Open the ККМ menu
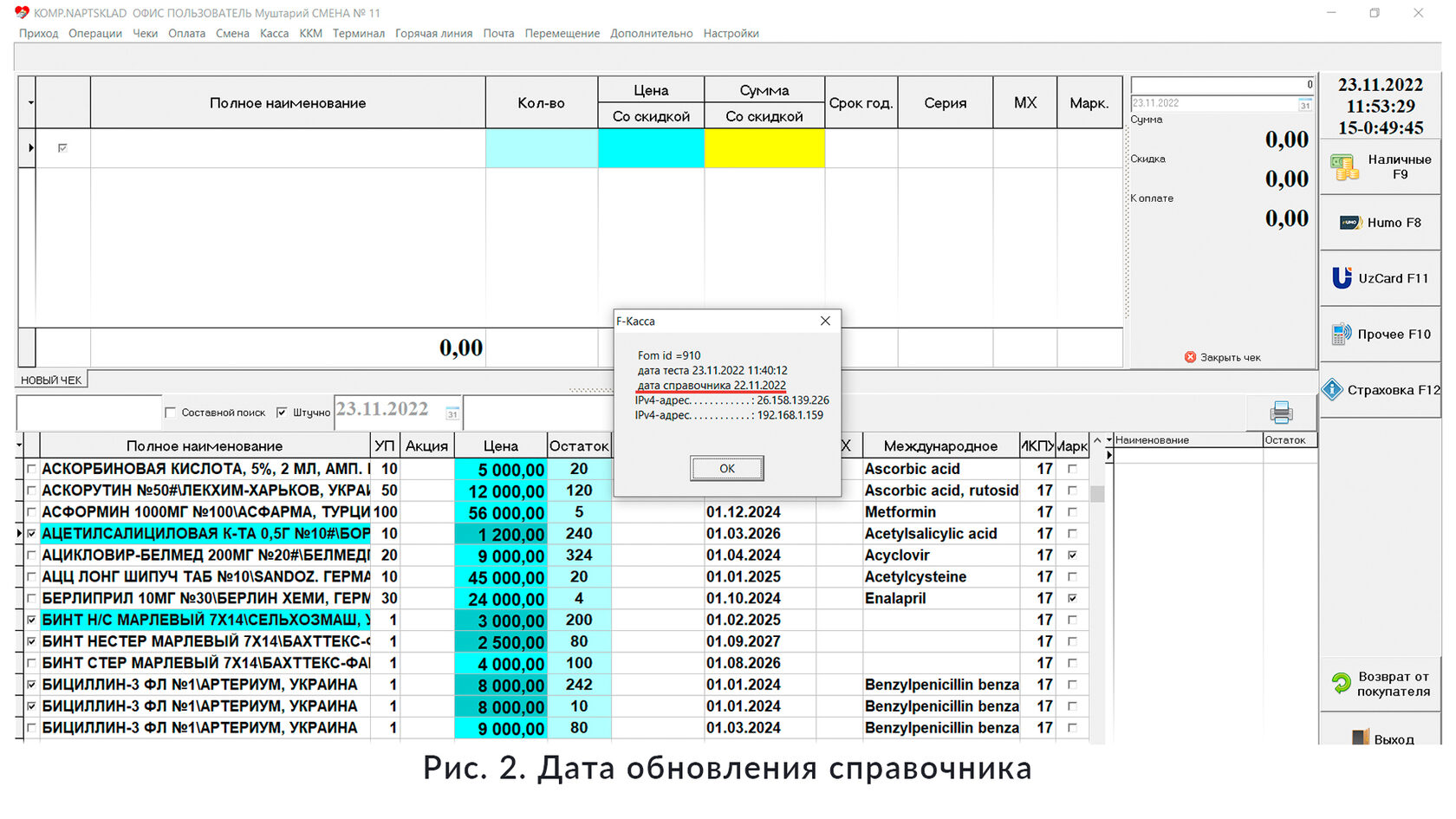The width and height of the screenshot is (1456, 819). coord(310,33)
